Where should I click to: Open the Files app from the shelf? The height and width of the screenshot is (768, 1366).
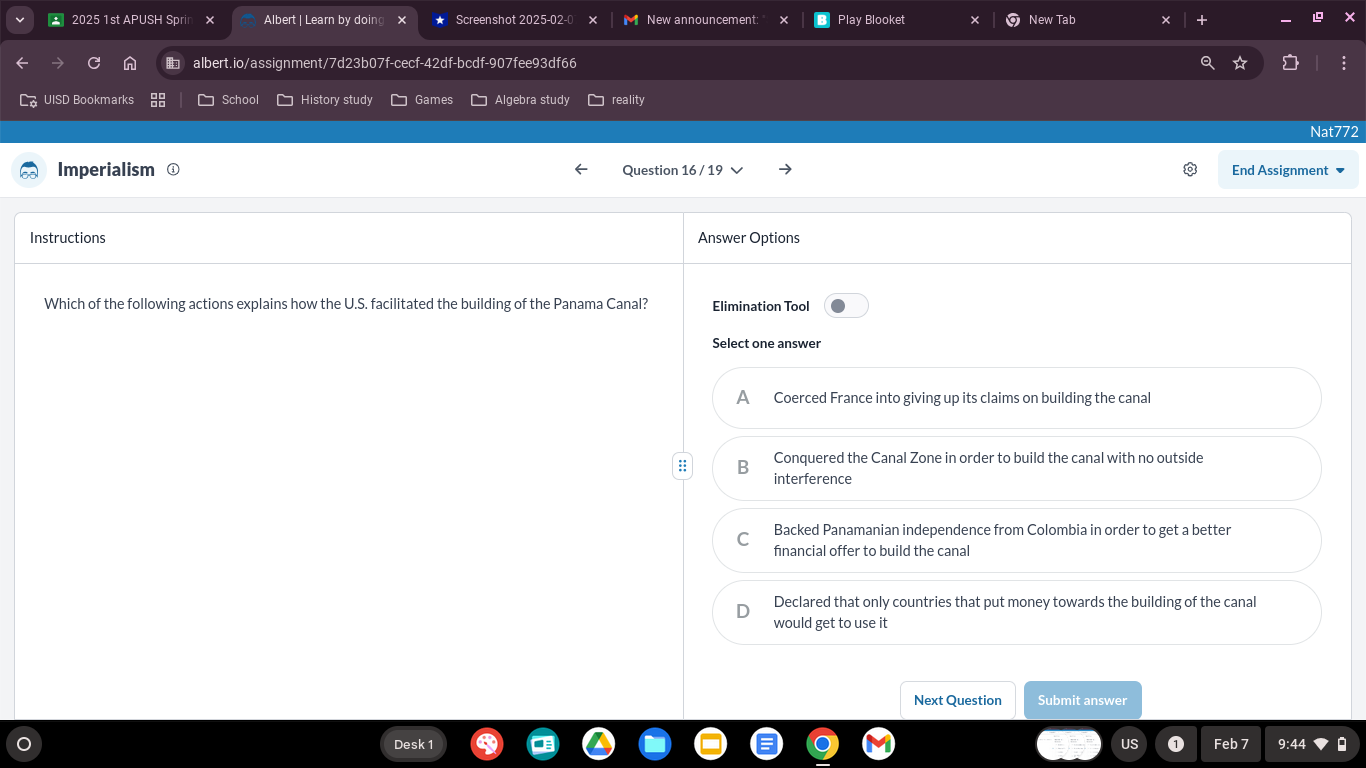[655, 744]
